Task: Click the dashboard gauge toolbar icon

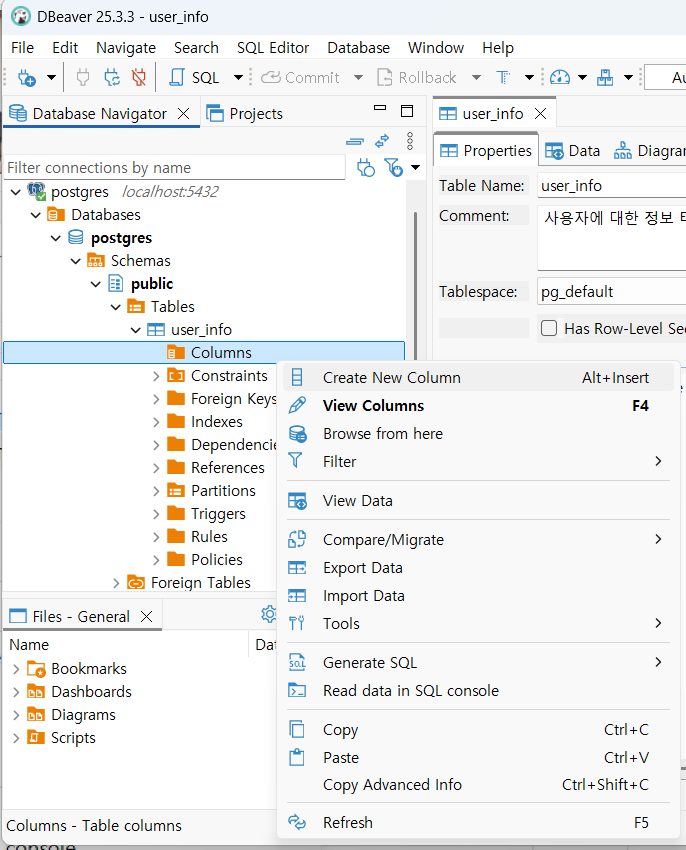Action: pos(560,78)
